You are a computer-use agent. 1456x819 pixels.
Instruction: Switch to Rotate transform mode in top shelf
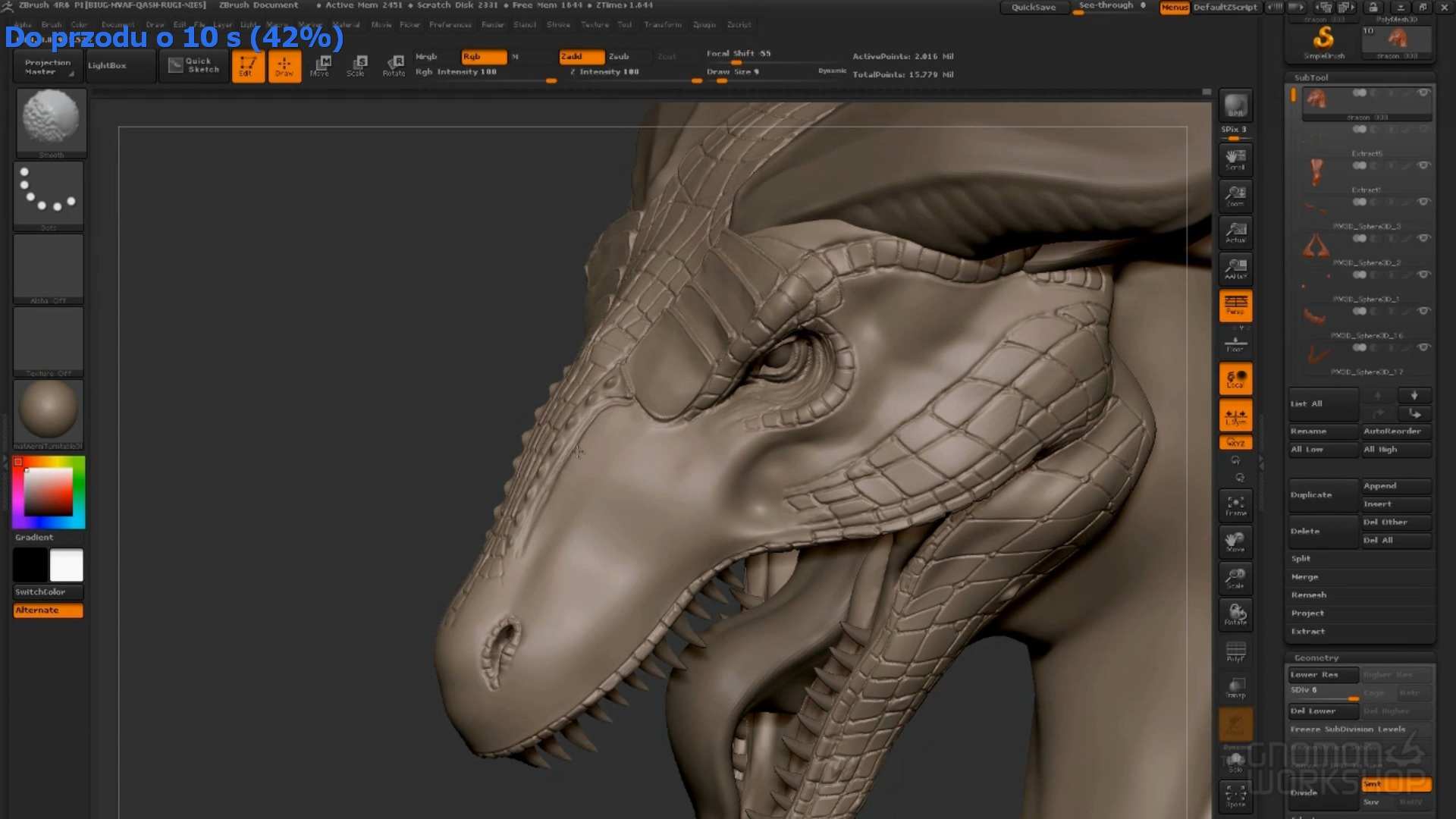[x=394, y=66]
